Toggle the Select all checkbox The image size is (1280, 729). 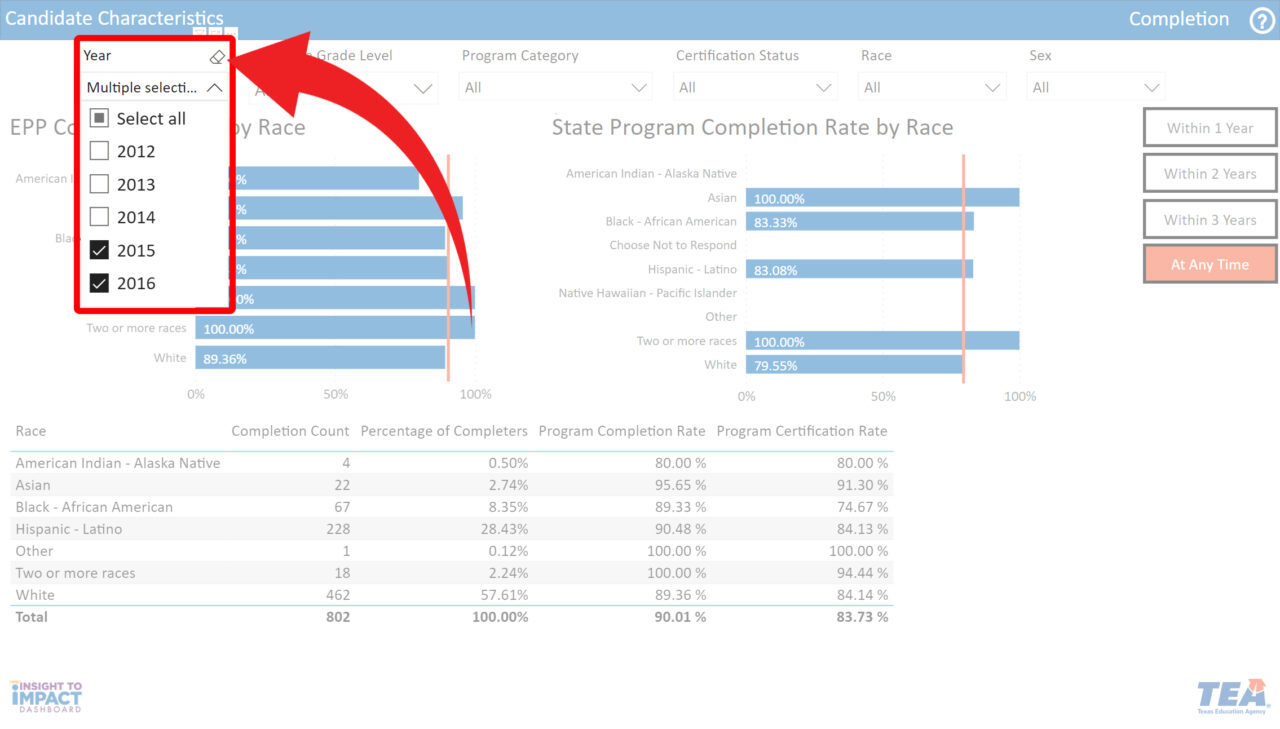coord(99,118)
